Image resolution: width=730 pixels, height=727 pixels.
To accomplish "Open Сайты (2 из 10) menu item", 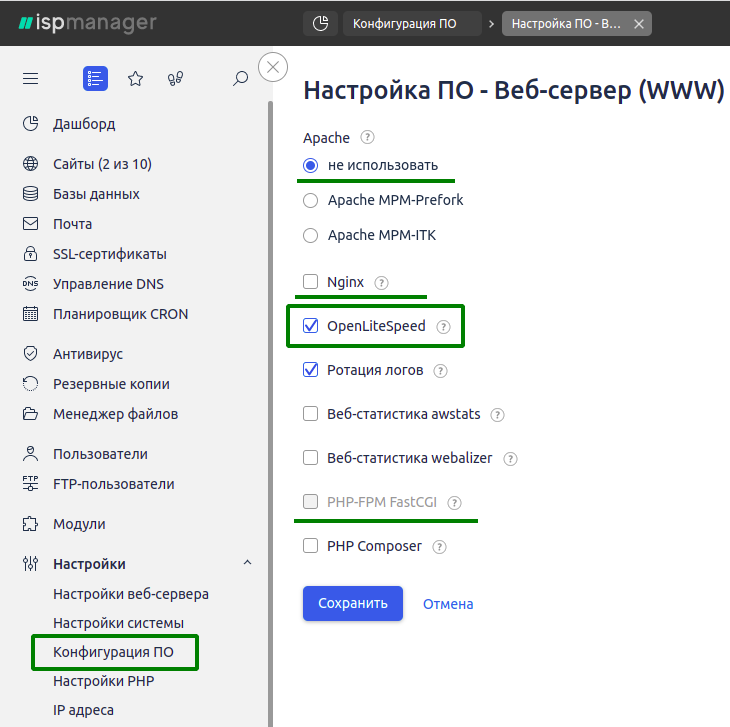I will pos(102,164).
